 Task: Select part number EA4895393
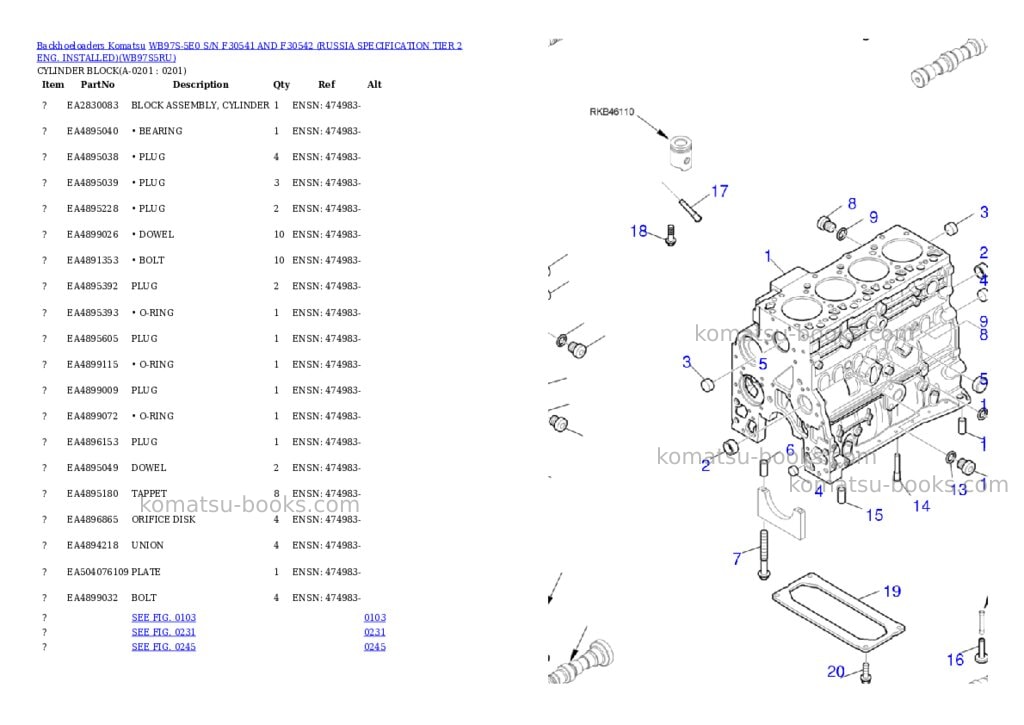tap(93, 312)
